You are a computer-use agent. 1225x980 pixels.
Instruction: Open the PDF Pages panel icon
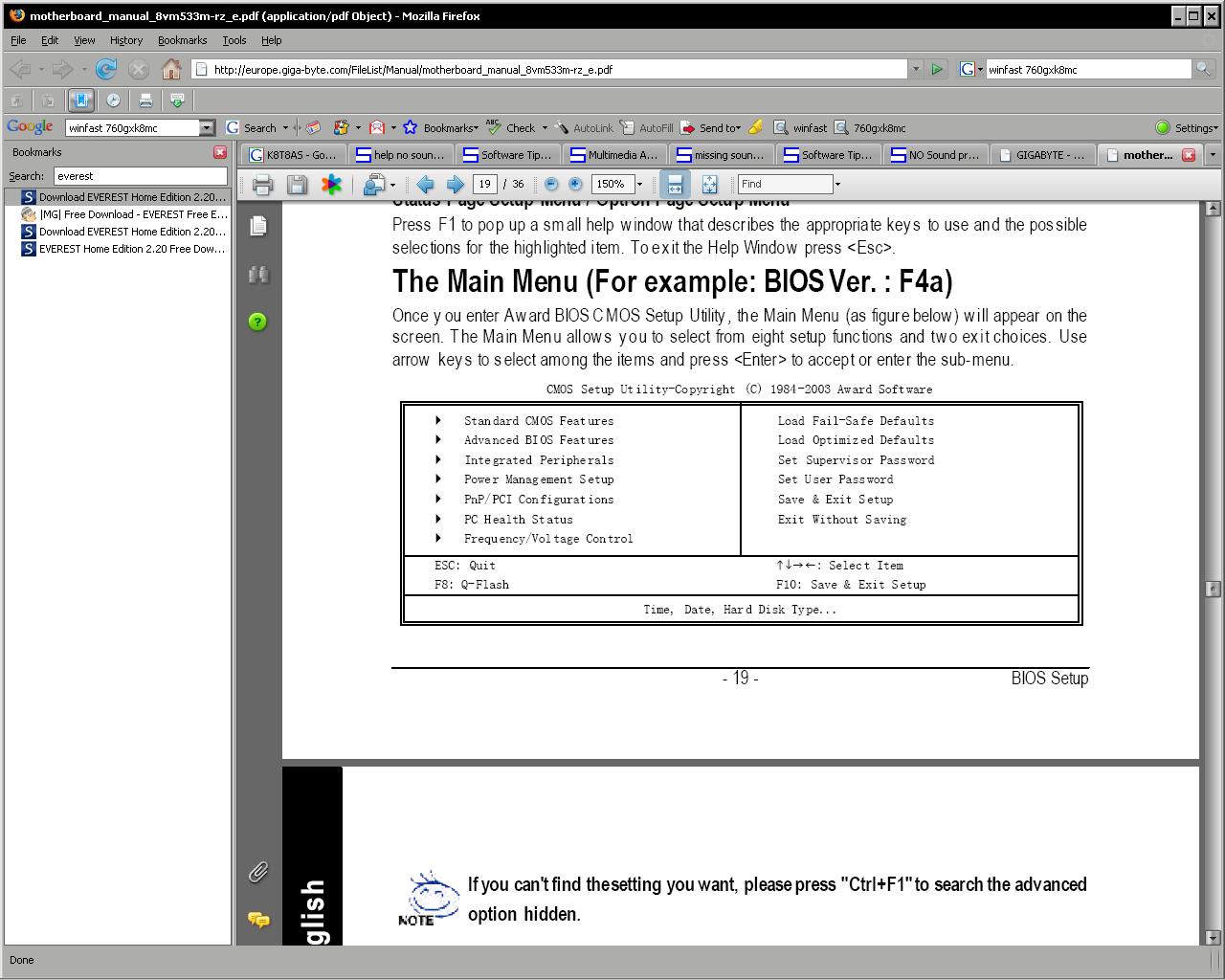click(x=257, y=226)
